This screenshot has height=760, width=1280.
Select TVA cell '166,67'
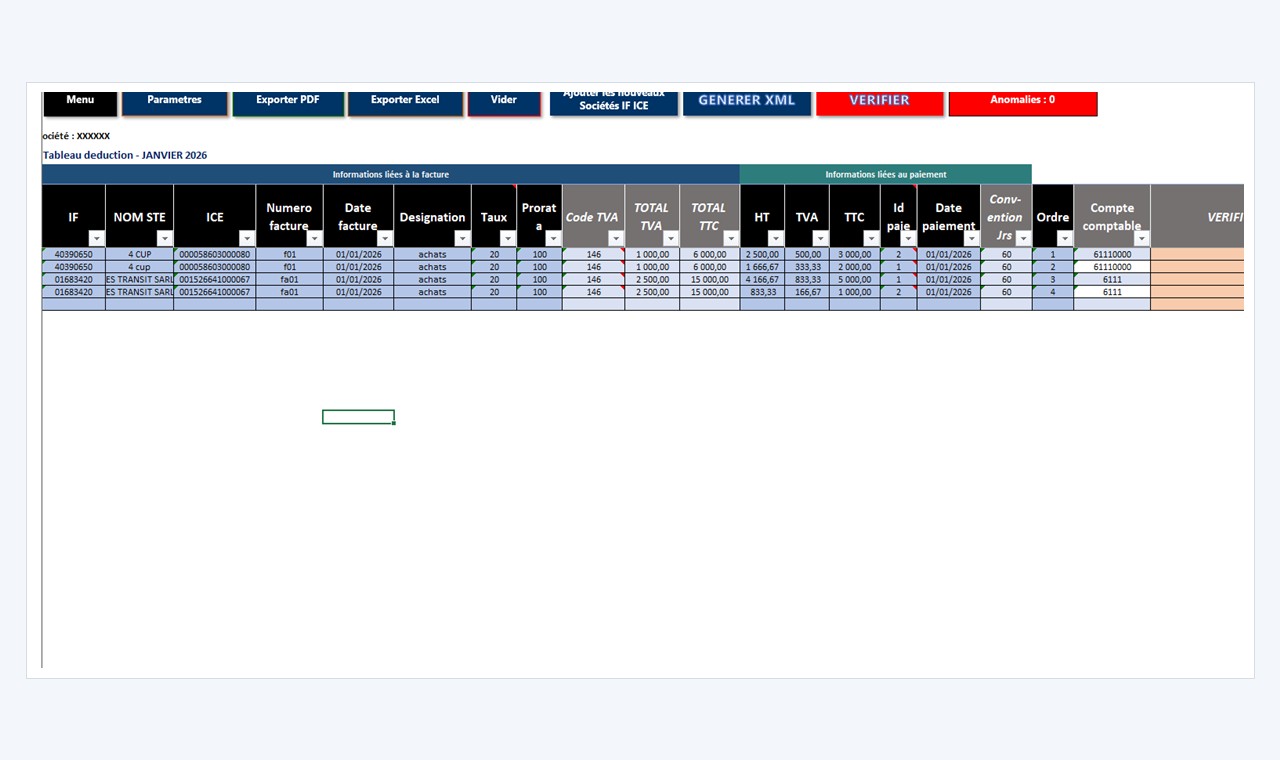point(807,292)
